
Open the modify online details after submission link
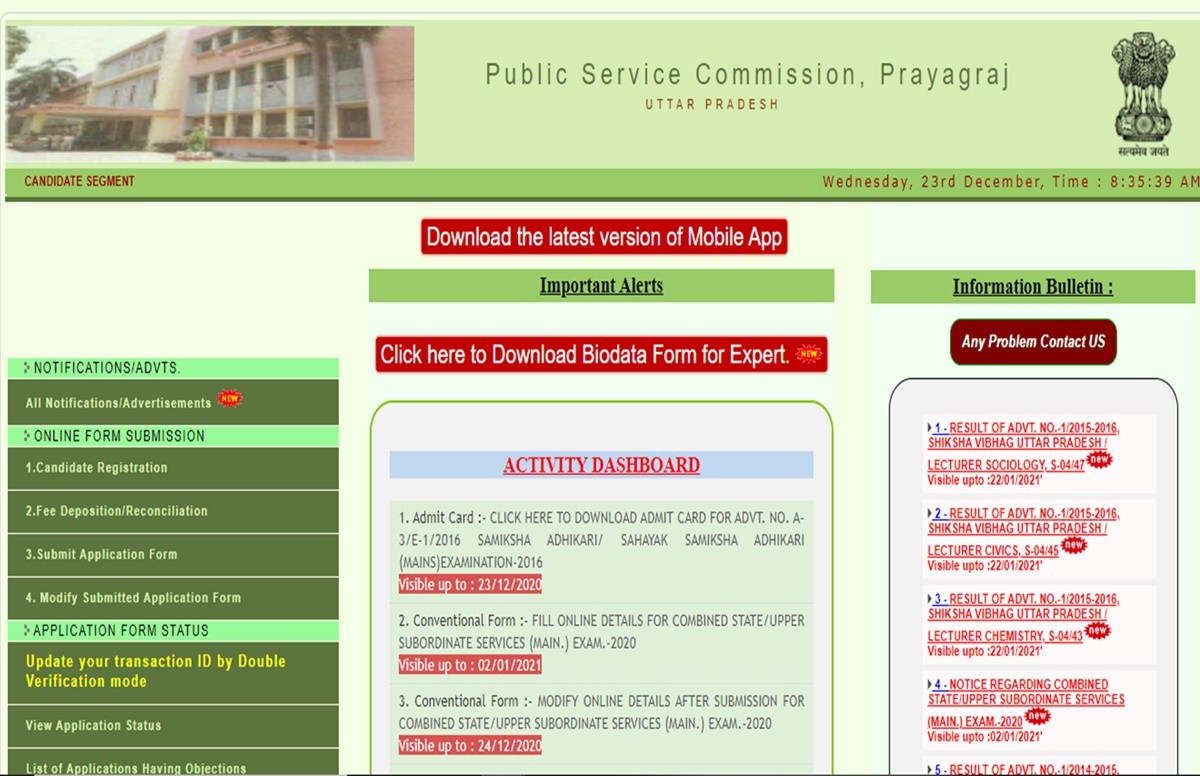click(600, 712)
